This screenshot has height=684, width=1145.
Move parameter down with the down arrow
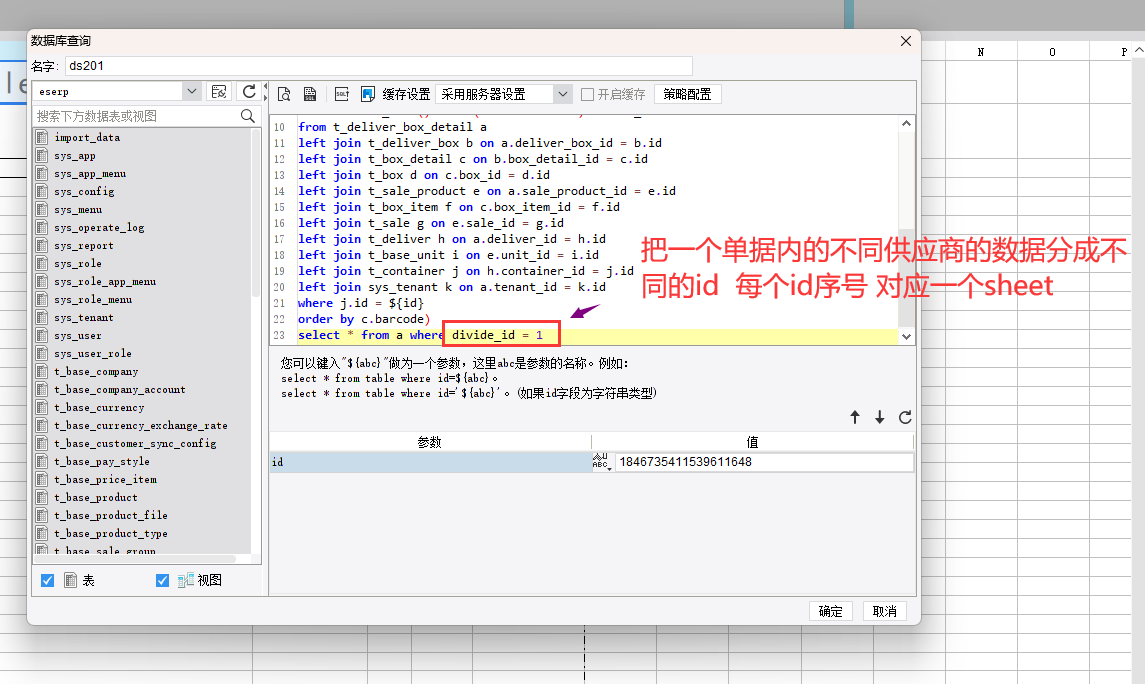pyautogui.click(x=880, y=417)
